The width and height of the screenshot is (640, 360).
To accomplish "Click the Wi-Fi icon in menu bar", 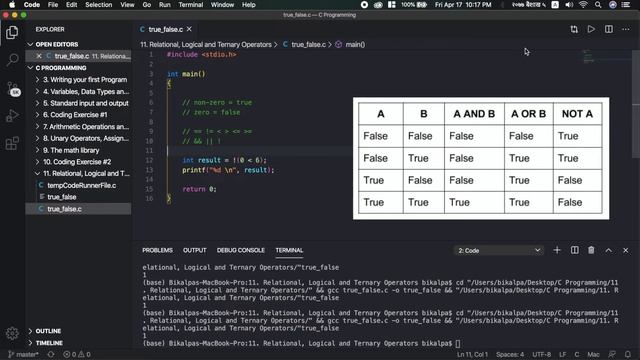I will [583, 5].
